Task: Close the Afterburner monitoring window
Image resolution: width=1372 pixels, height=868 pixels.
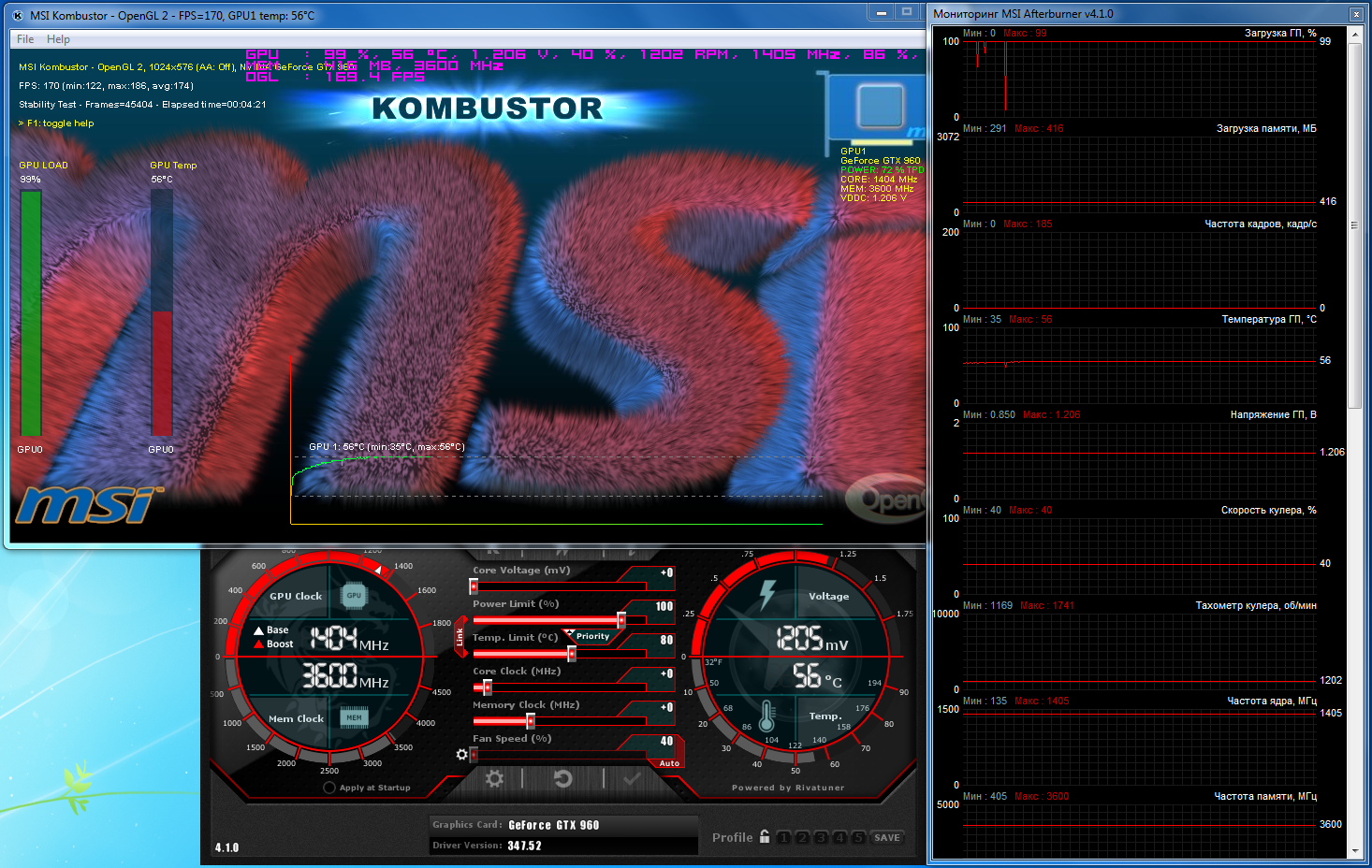Action: pos(1356,14)
